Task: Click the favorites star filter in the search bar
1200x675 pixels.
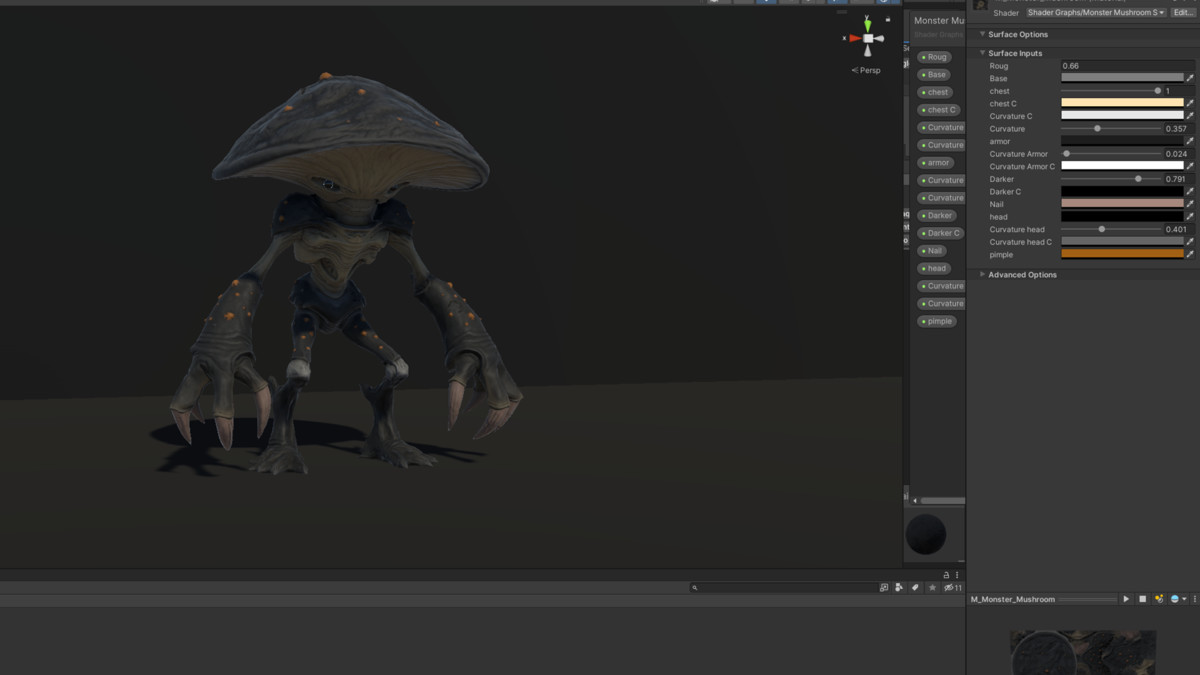Action: point(932,587)
